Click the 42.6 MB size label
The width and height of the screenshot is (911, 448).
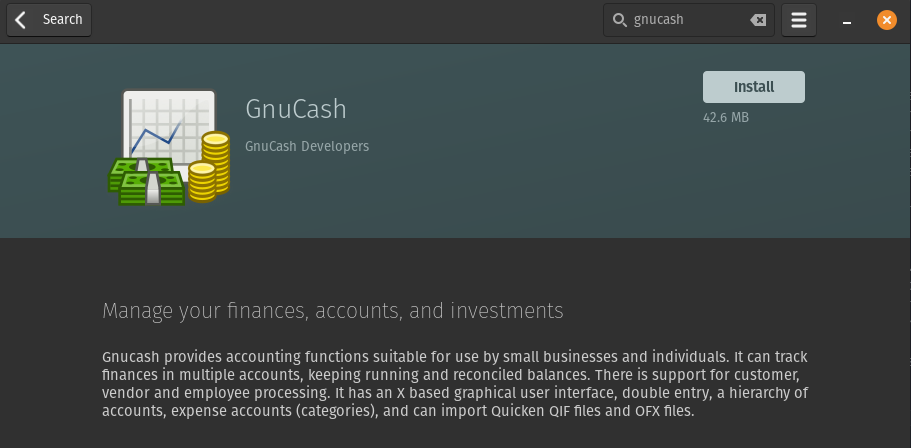pyautogui.click(x=726, y=118)
